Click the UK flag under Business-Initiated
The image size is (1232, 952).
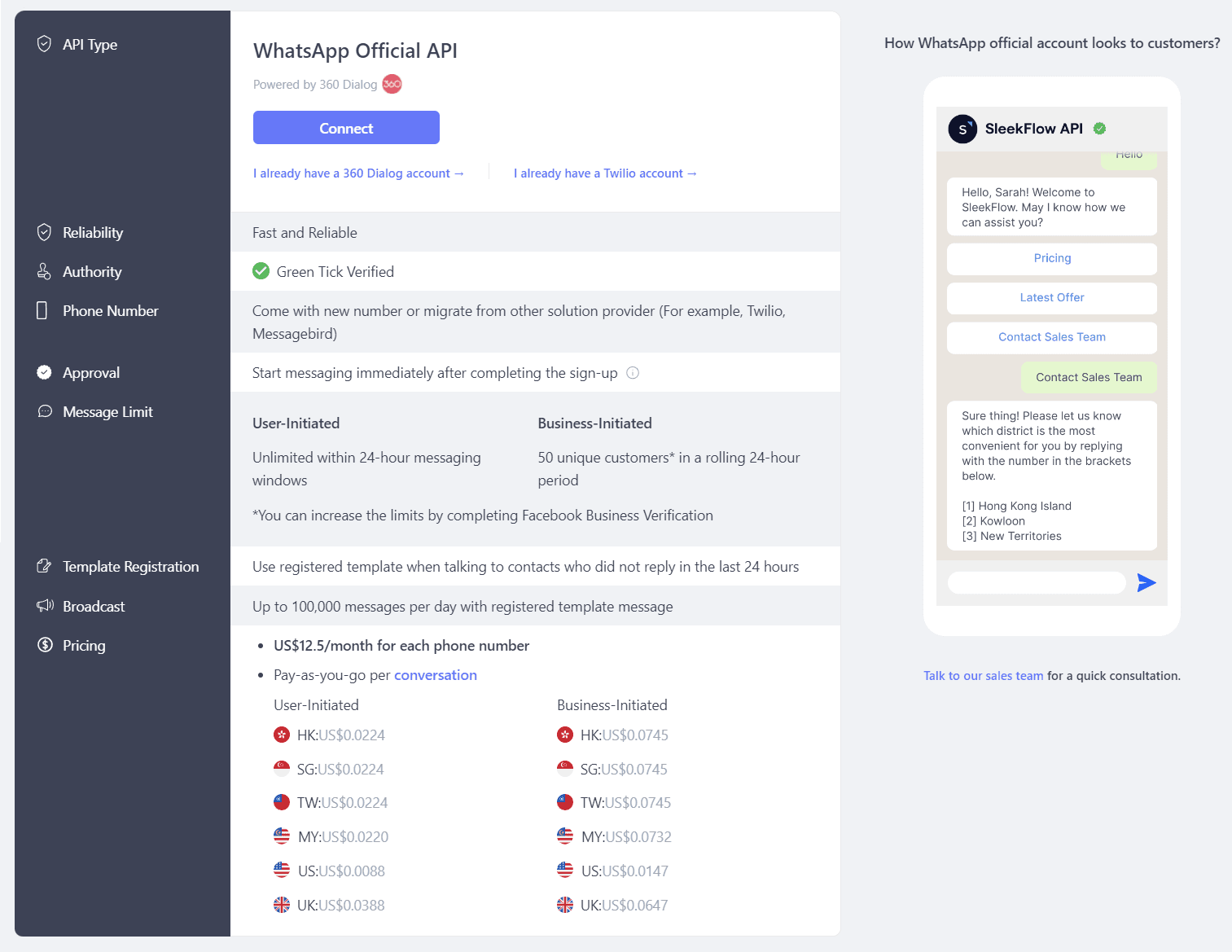(565, 905)
